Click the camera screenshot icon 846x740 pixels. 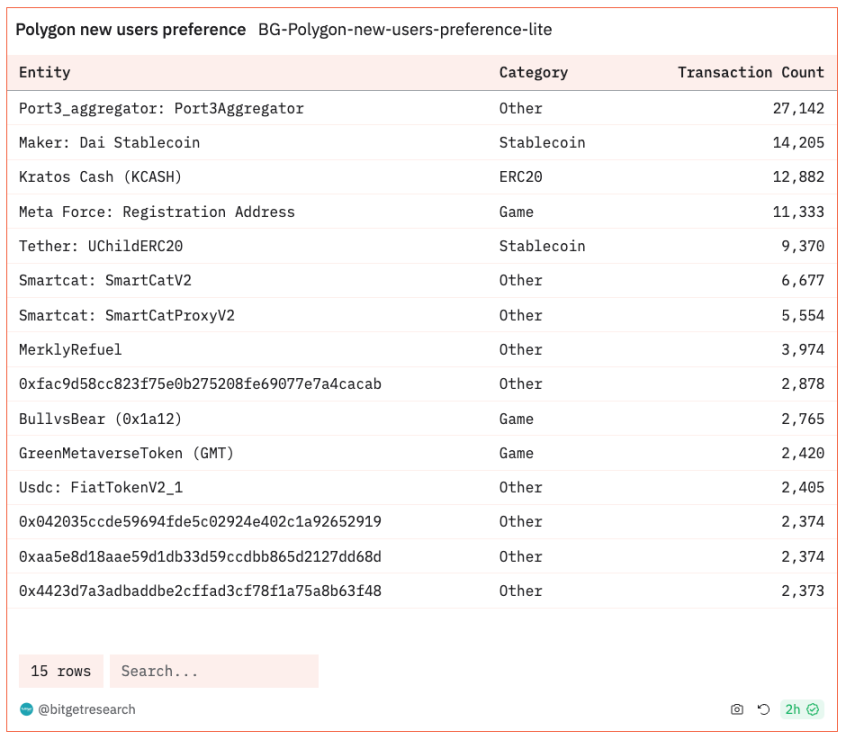[x=737, y=709]
